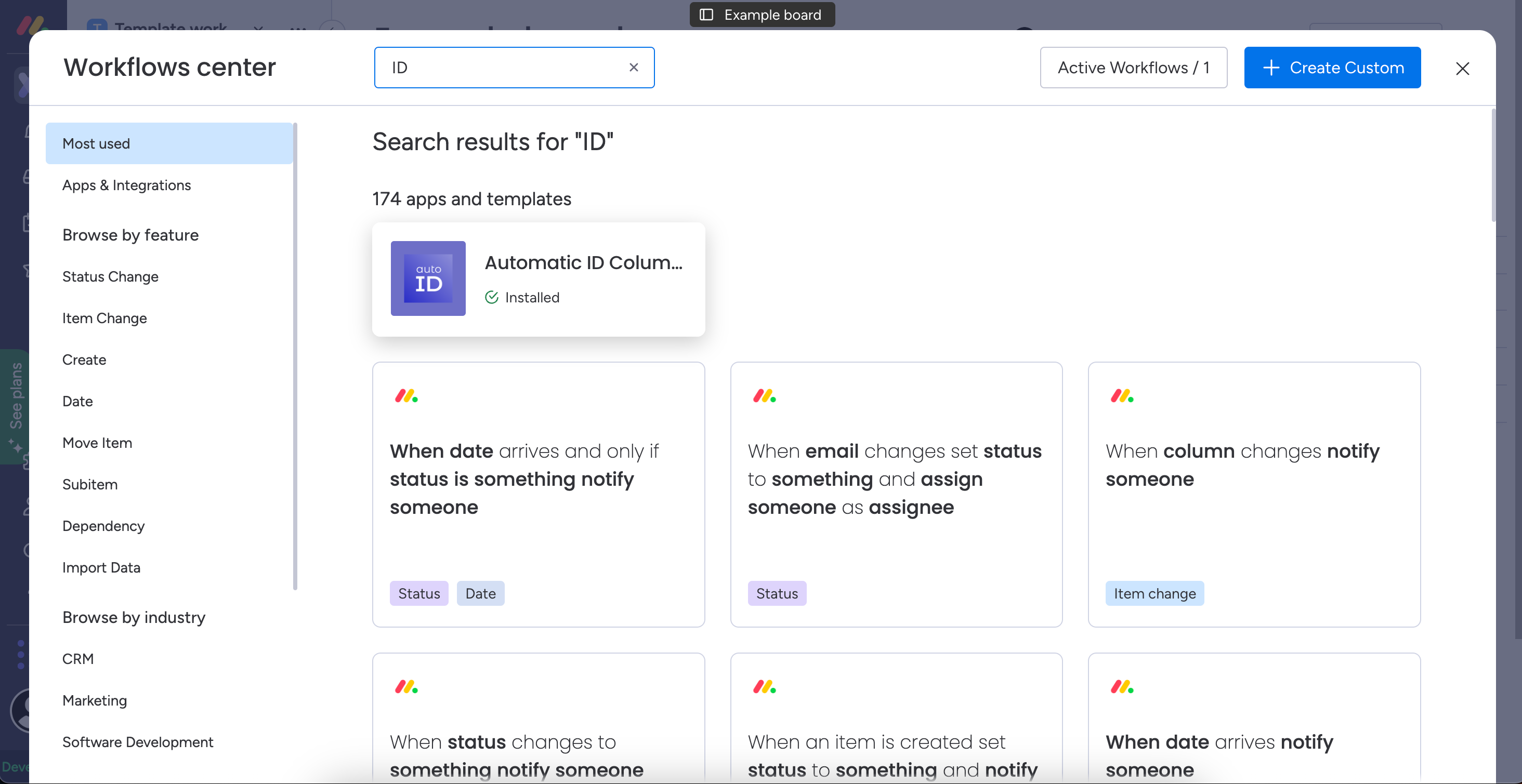
Task: Click the monday logo on email changes template
Action: click(x=764, y=395)
